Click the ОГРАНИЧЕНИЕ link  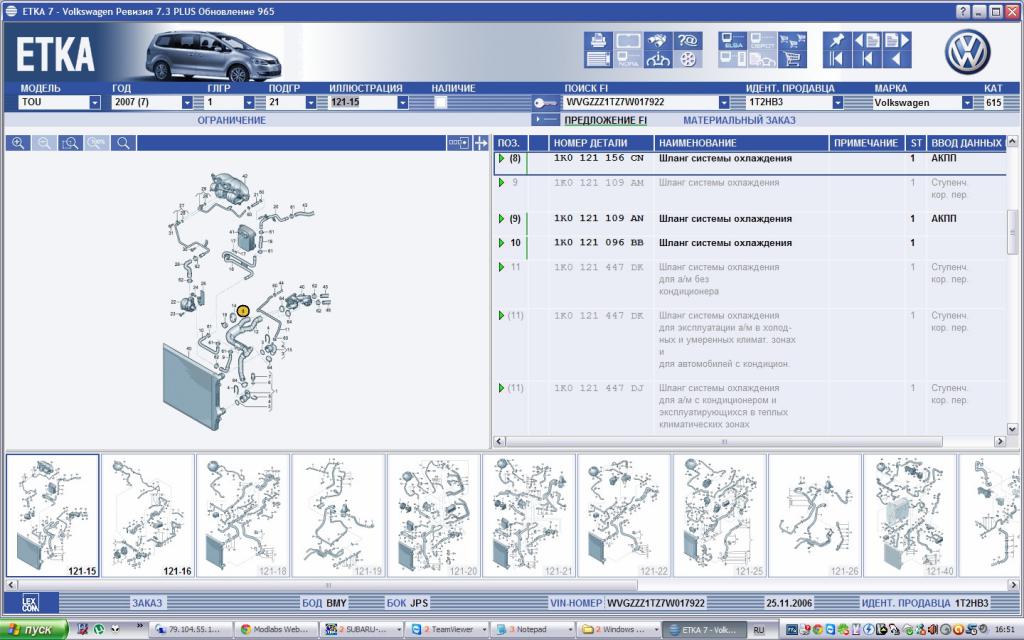pyautogui.click(x=232, y=120)
